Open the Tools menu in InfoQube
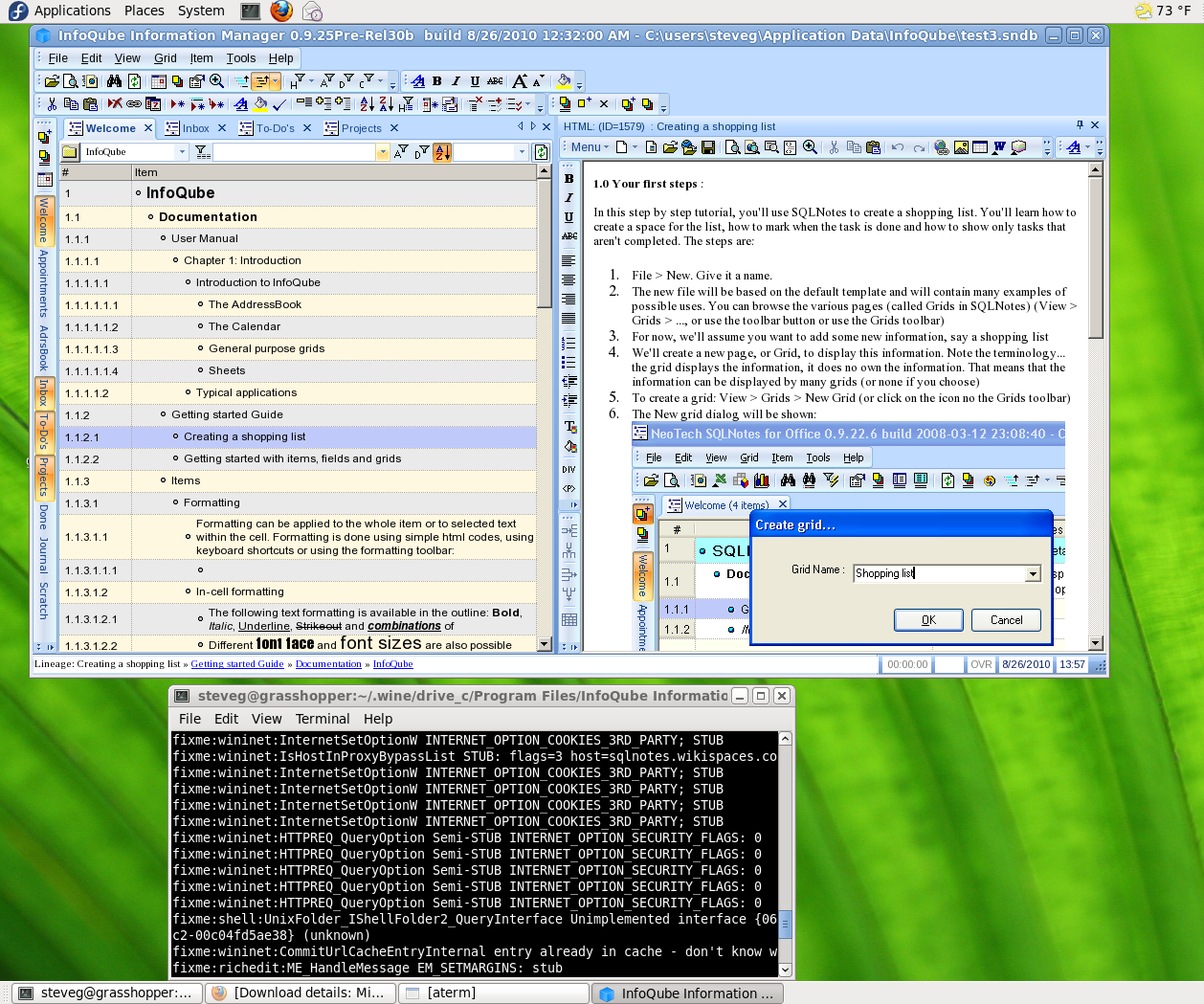 [241, 58]
